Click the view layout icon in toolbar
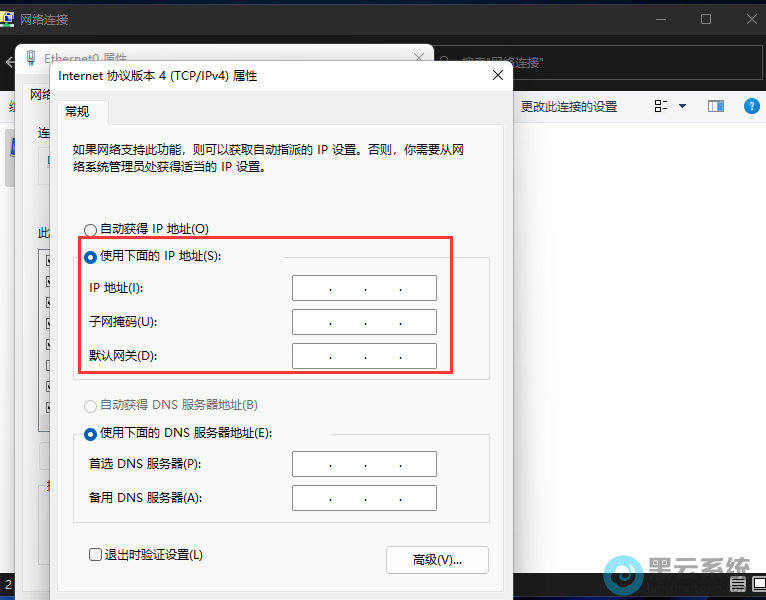The height and width of the screenshot is (600, 766). 660,106
